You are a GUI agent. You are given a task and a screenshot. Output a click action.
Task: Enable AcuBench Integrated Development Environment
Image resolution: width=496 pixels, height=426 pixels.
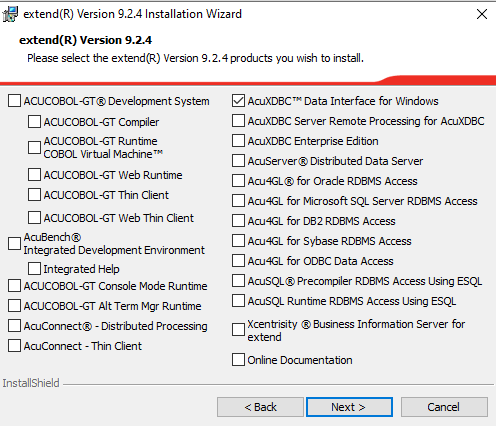click(x=14, y=244)
